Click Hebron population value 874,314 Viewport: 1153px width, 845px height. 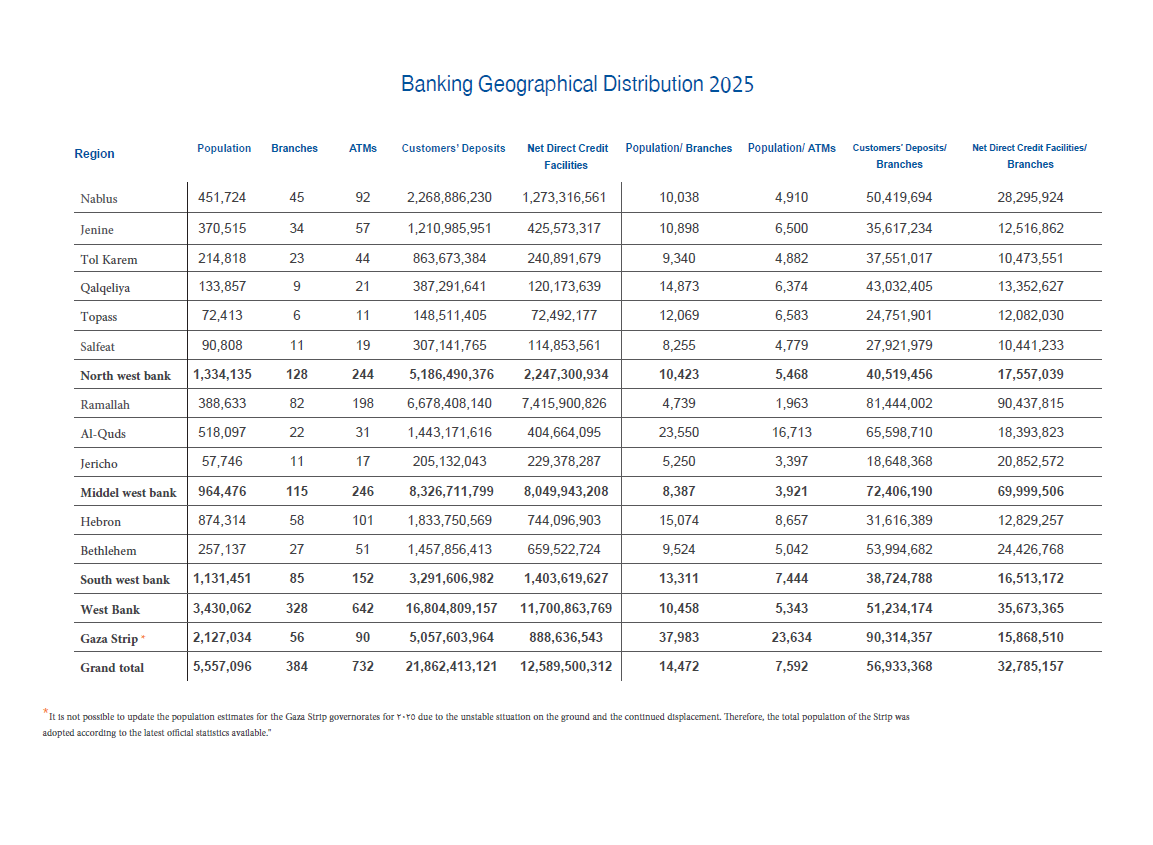(x=222, y=520)
